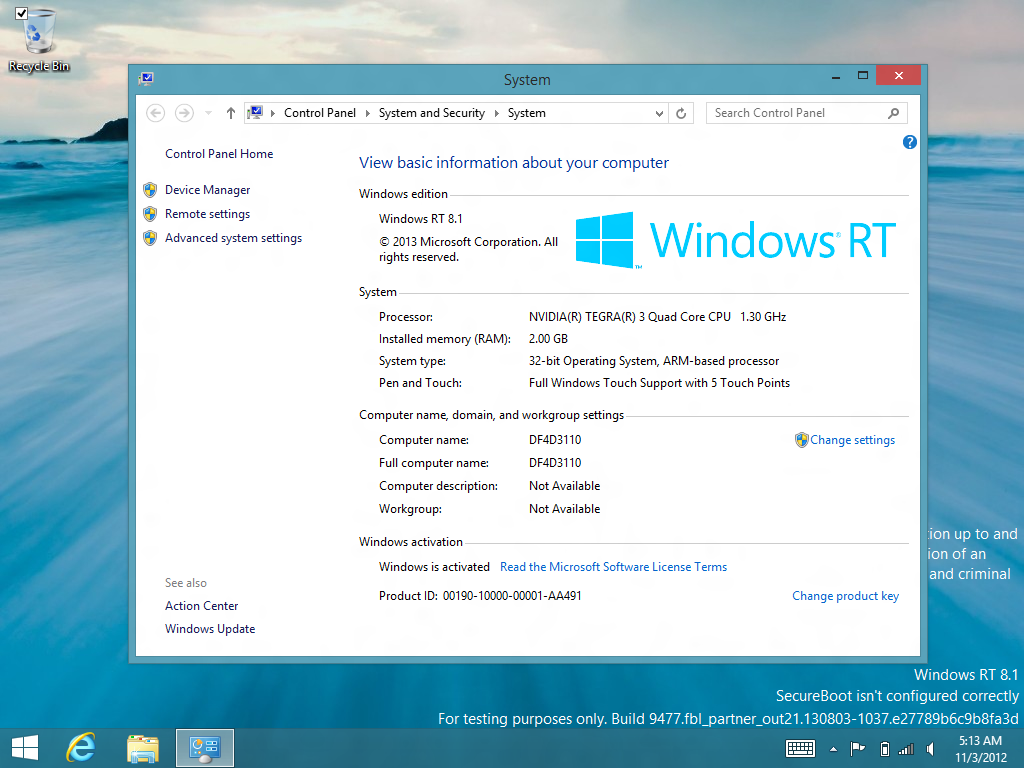Open the recent locations dropdown arrow
Screen dimensions: 1024x768
[x=208, y=113]
